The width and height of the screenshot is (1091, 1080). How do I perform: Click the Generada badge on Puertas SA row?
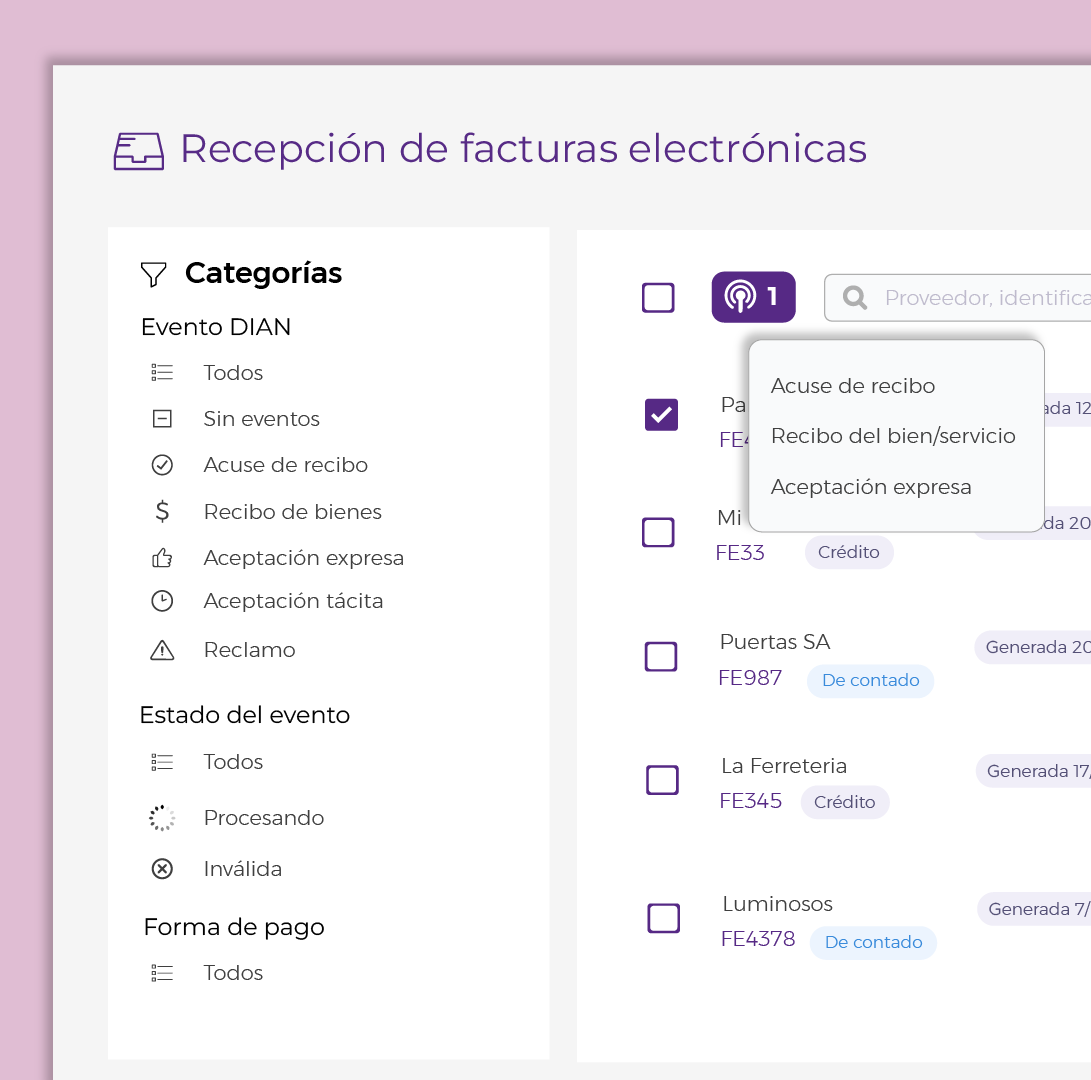pyautogui.click(x=1033, y=648)
